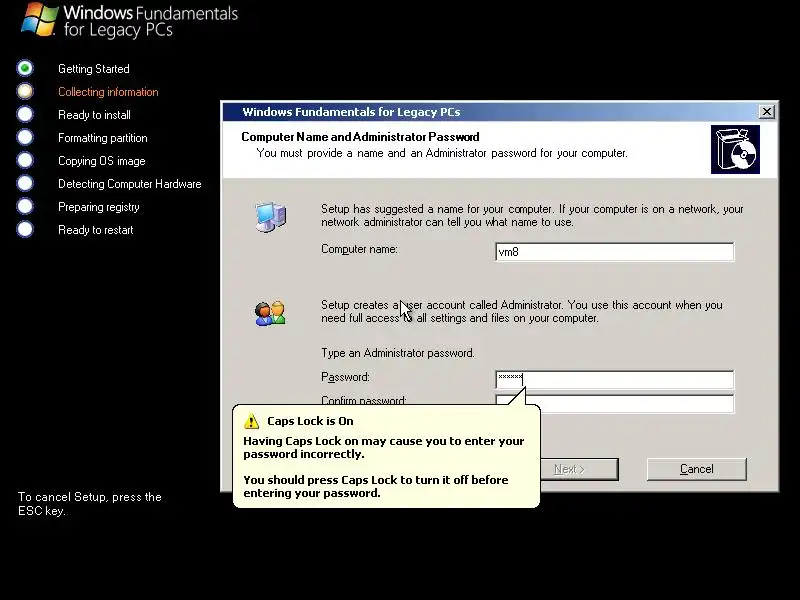The width and height of the screenshot is (800, 600).
Task: Click the Detecting Computer Hardware step indicator
Action: pos(25,183)
